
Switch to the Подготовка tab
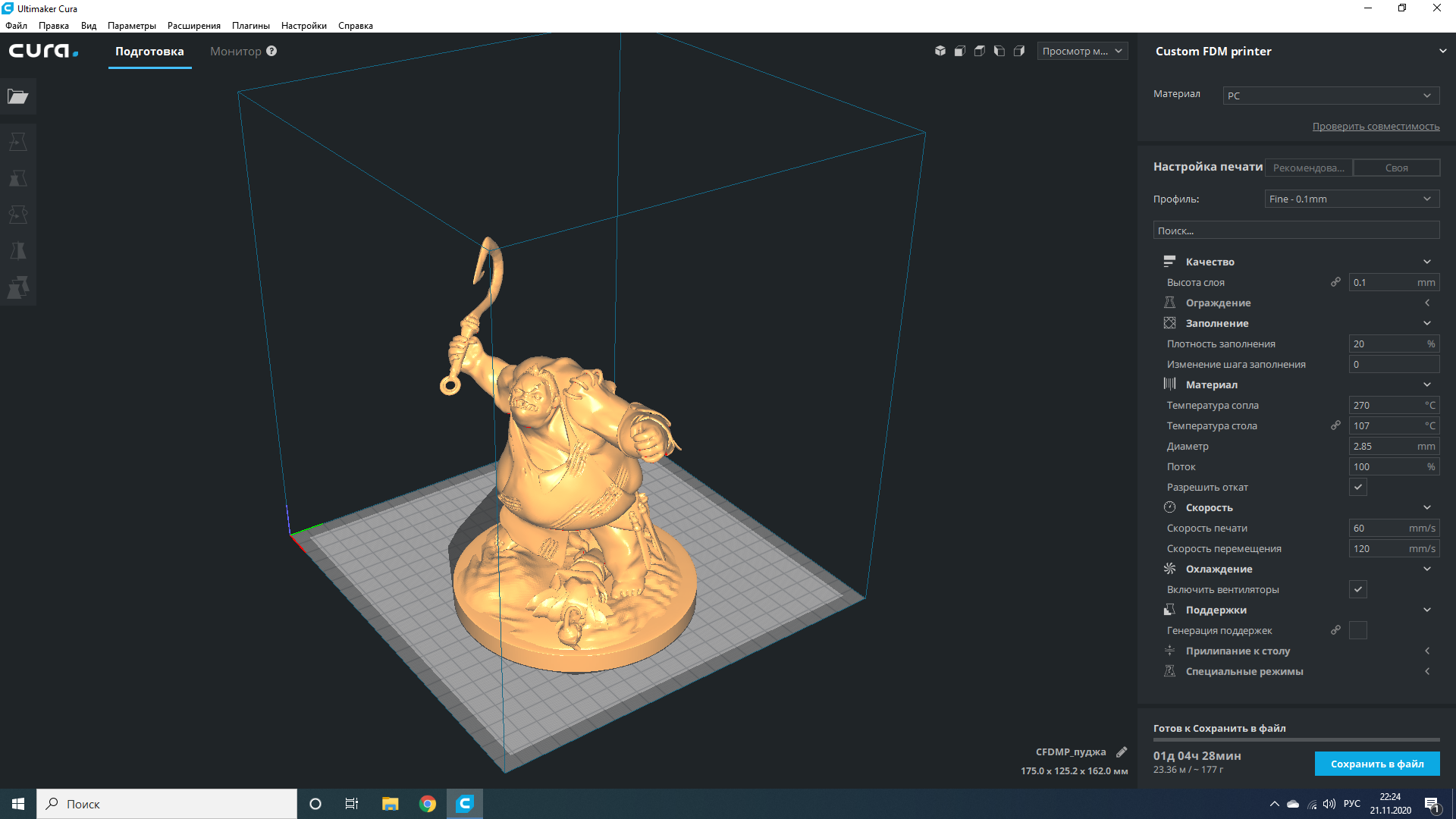pos(149,51)
